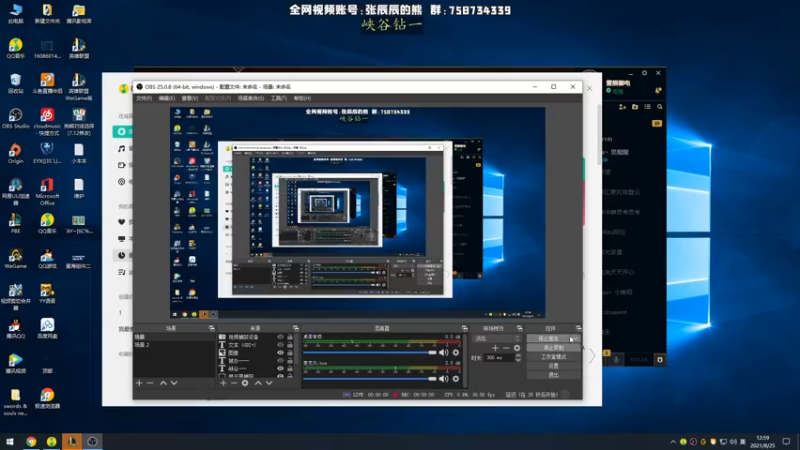Increase transition duration with up stepper
Image resolution: width=800 pixels, height=450 pixels.
[x=518, y=356]
